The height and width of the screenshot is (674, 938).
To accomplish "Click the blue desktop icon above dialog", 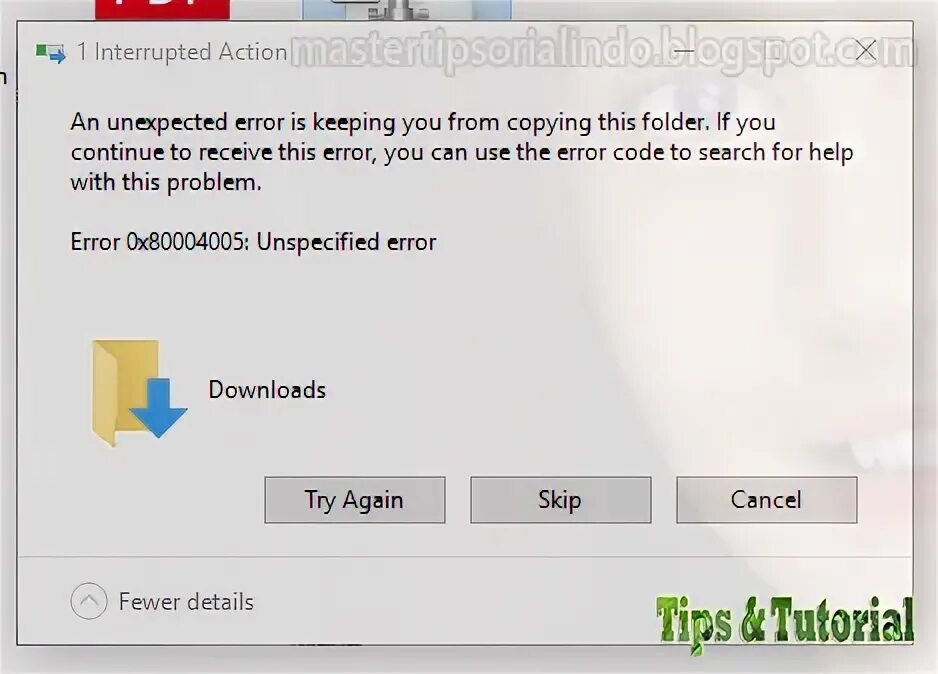I will point(407,9).
